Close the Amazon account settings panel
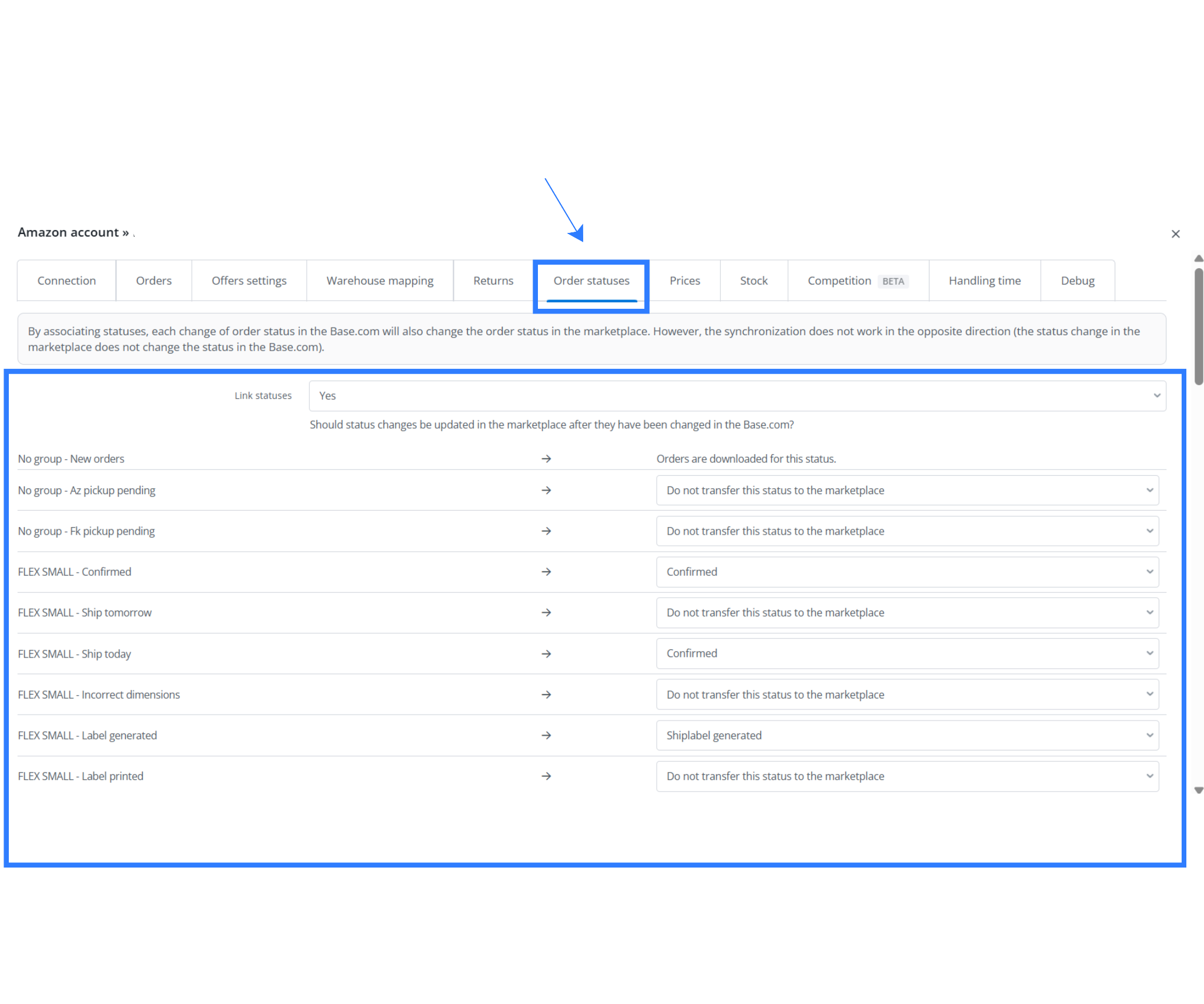The image size is (1204, 1004). coord(1175,234)
